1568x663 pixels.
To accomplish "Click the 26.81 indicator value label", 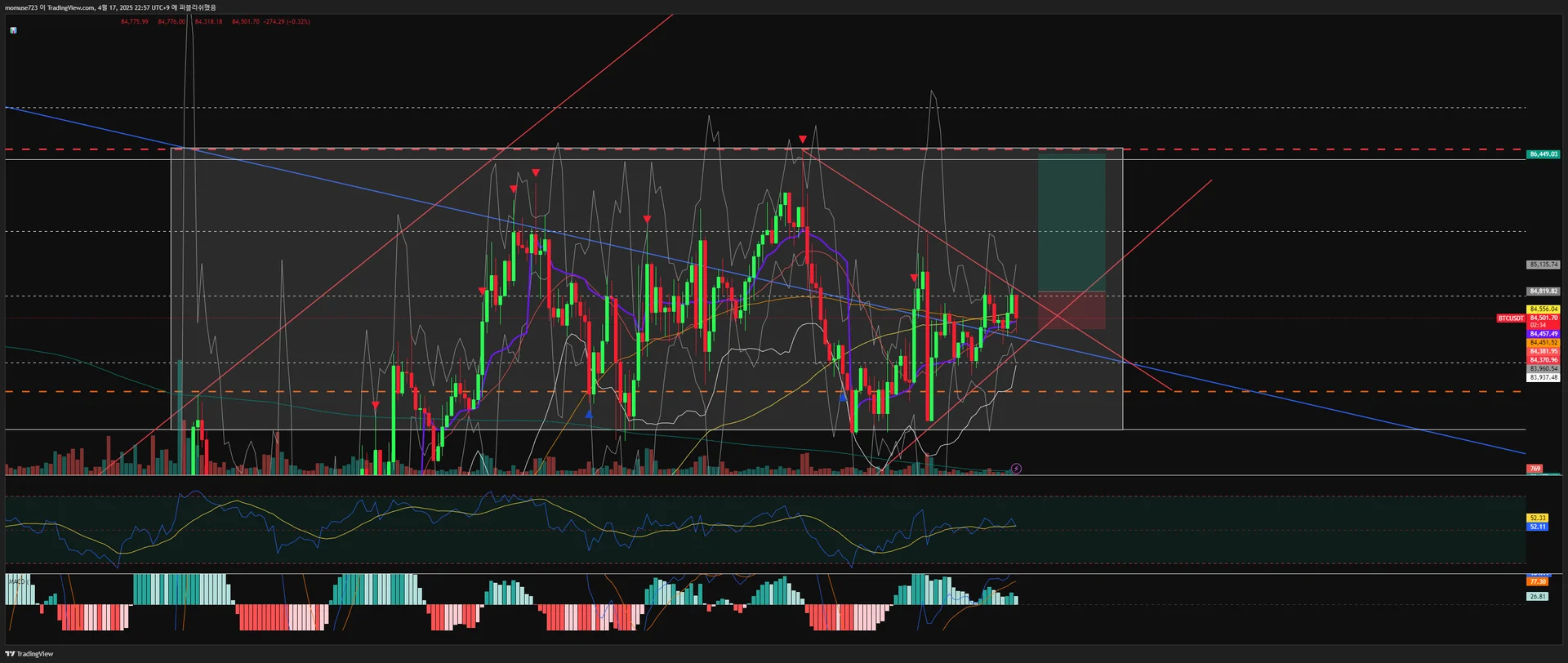I will 1538,597.
